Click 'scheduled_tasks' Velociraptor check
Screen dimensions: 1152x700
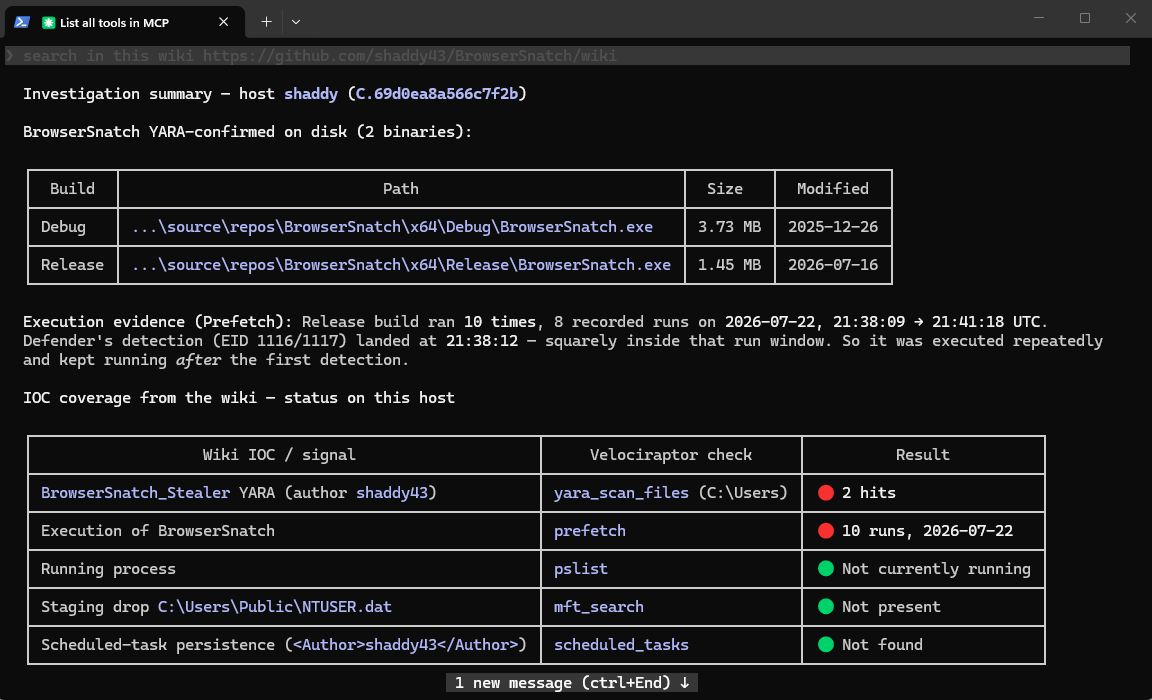[x=621, y=645]
